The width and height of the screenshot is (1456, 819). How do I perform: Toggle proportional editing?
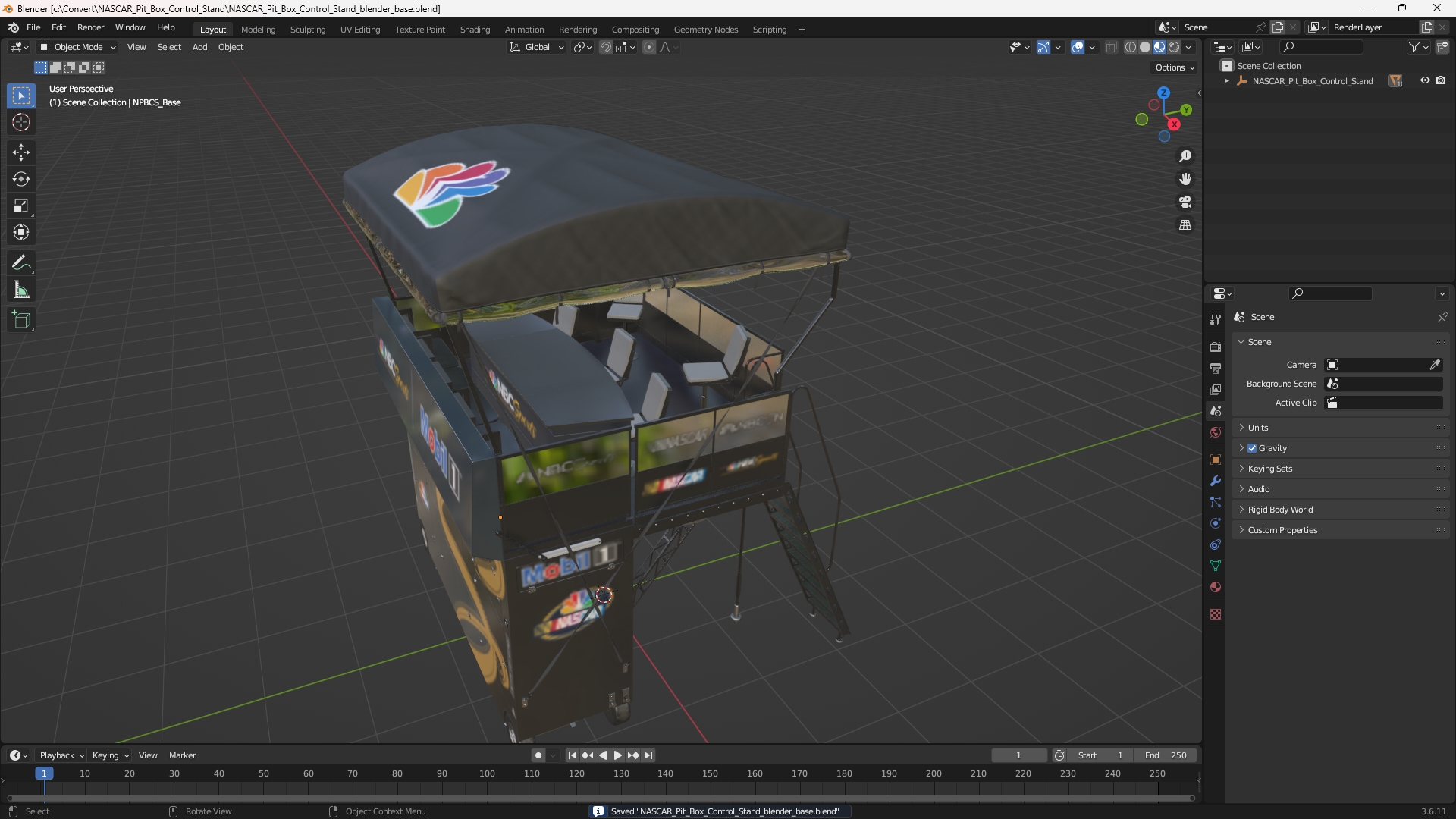click(x=649, y=47)
